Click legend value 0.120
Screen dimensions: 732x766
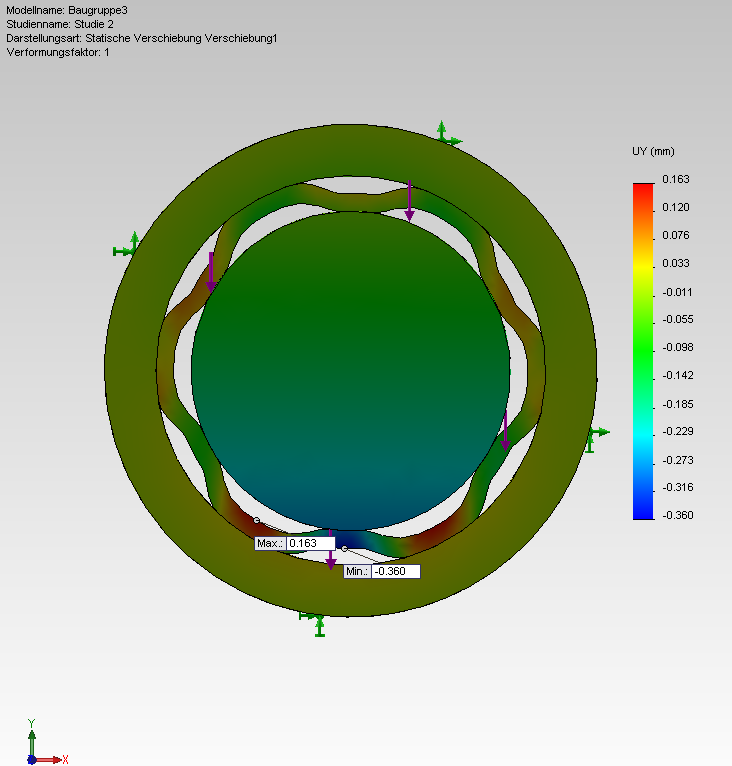tap(676, 207)
